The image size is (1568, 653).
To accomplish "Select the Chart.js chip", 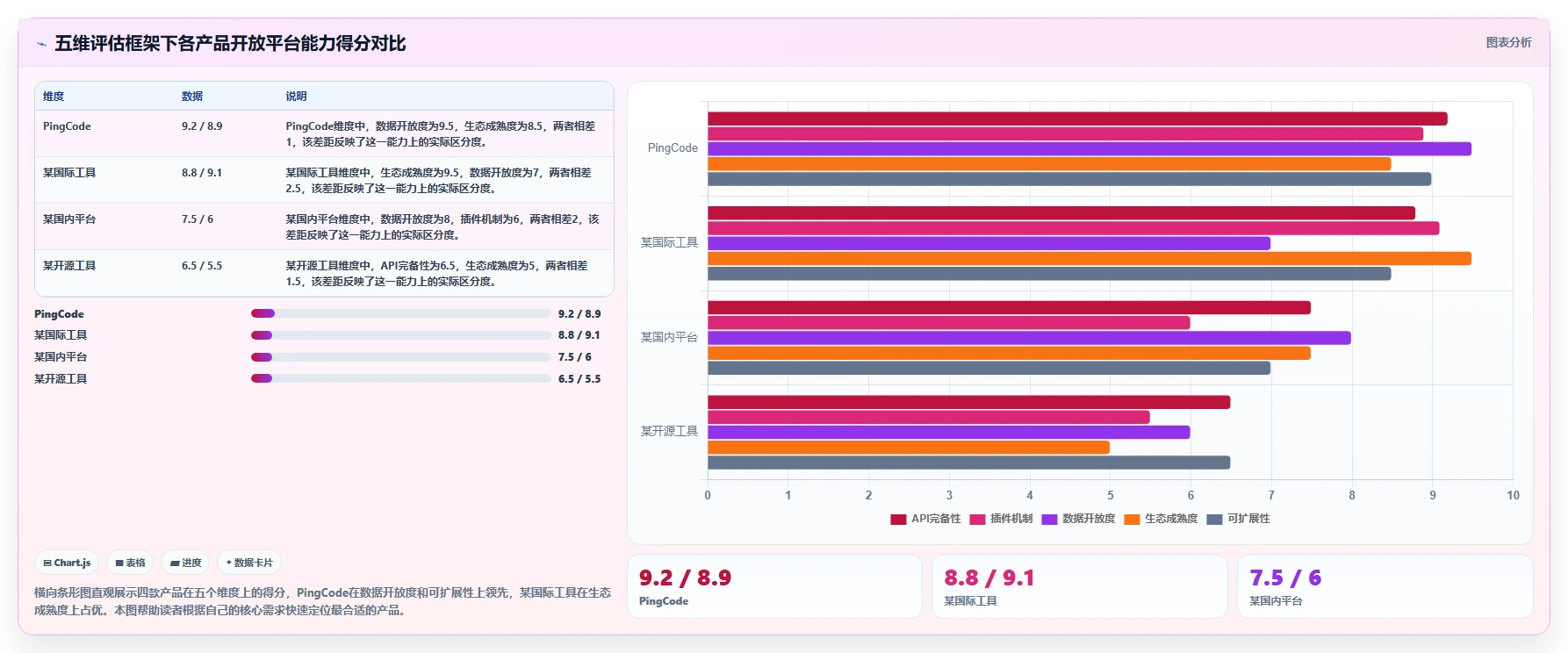I will point(68,563).
